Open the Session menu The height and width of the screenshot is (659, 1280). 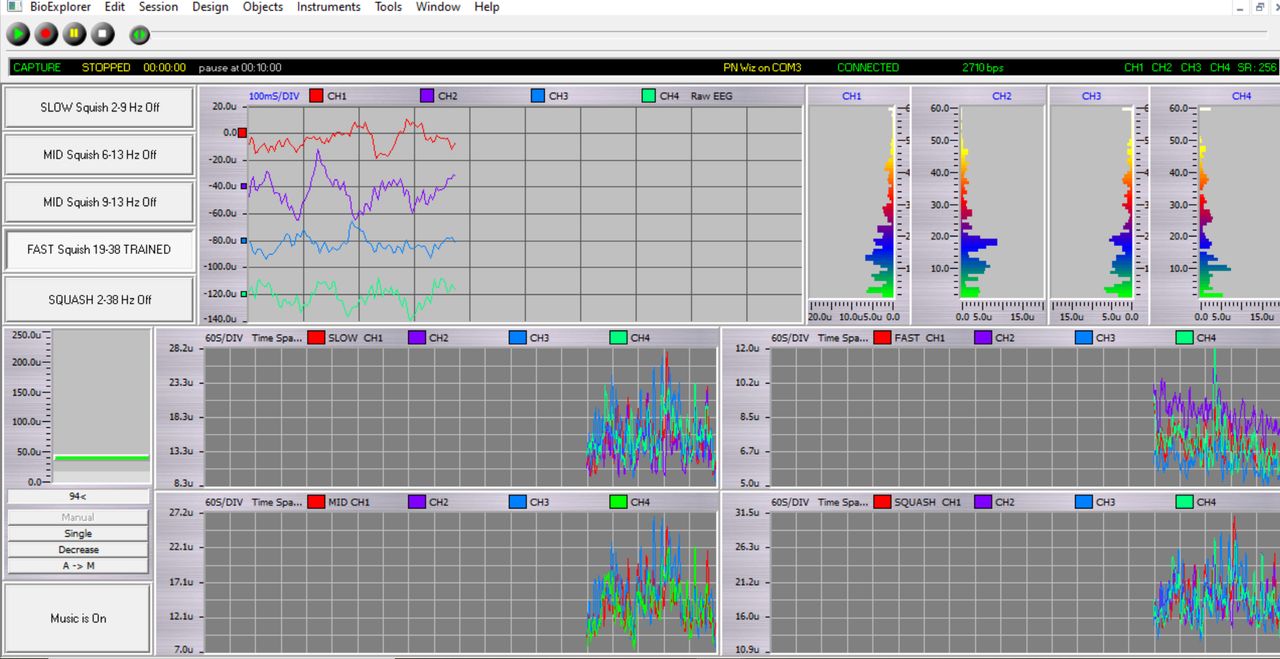158,7
